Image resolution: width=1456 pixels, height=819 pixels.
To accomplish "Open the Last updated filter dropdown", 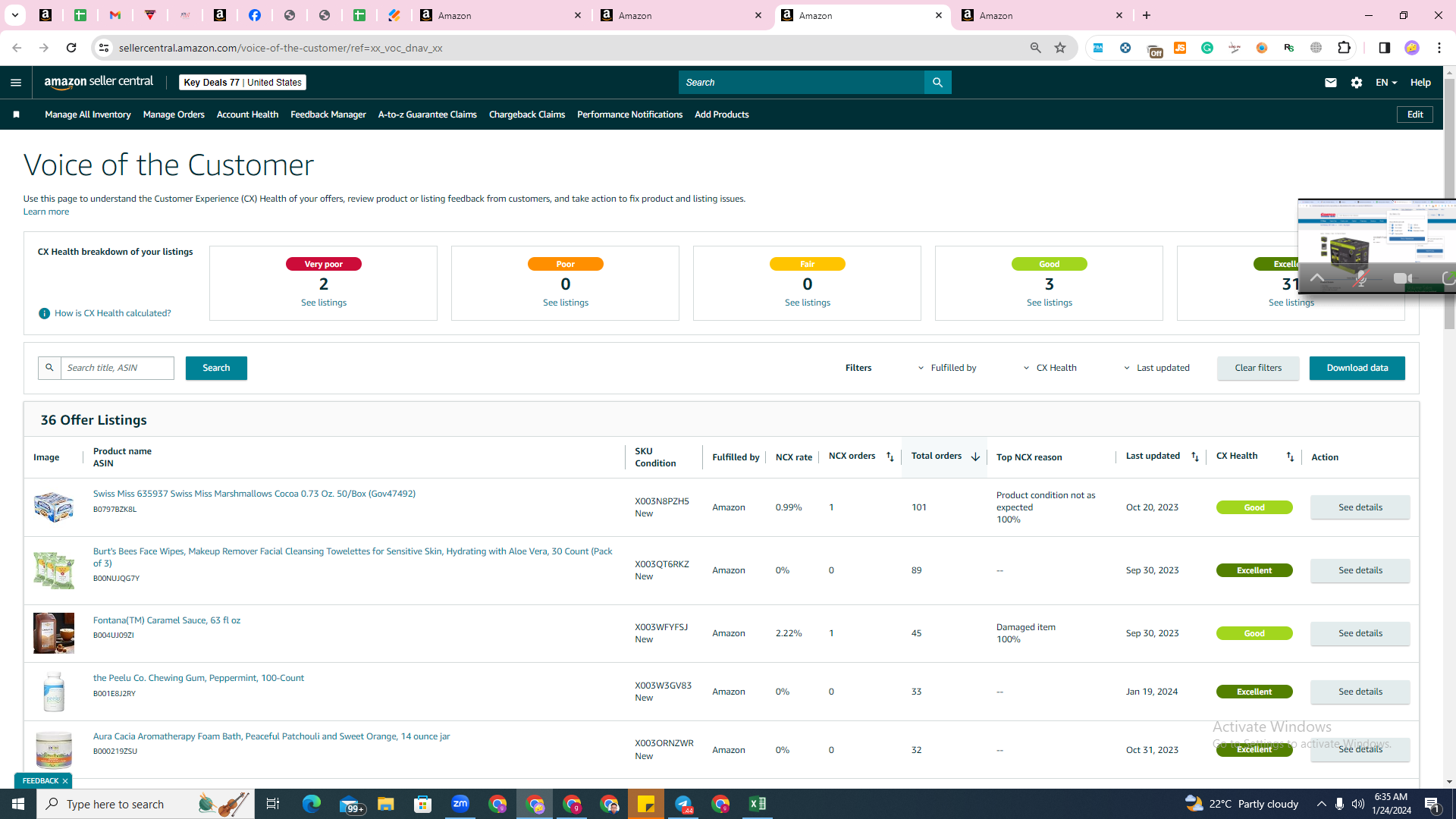I will [x=1156, y=368].
